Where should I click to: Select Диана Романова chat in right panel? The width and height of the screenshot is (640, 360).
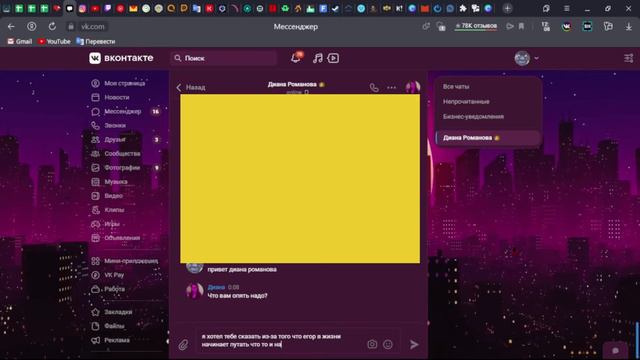pyautogui.click(x=488, y=138)
